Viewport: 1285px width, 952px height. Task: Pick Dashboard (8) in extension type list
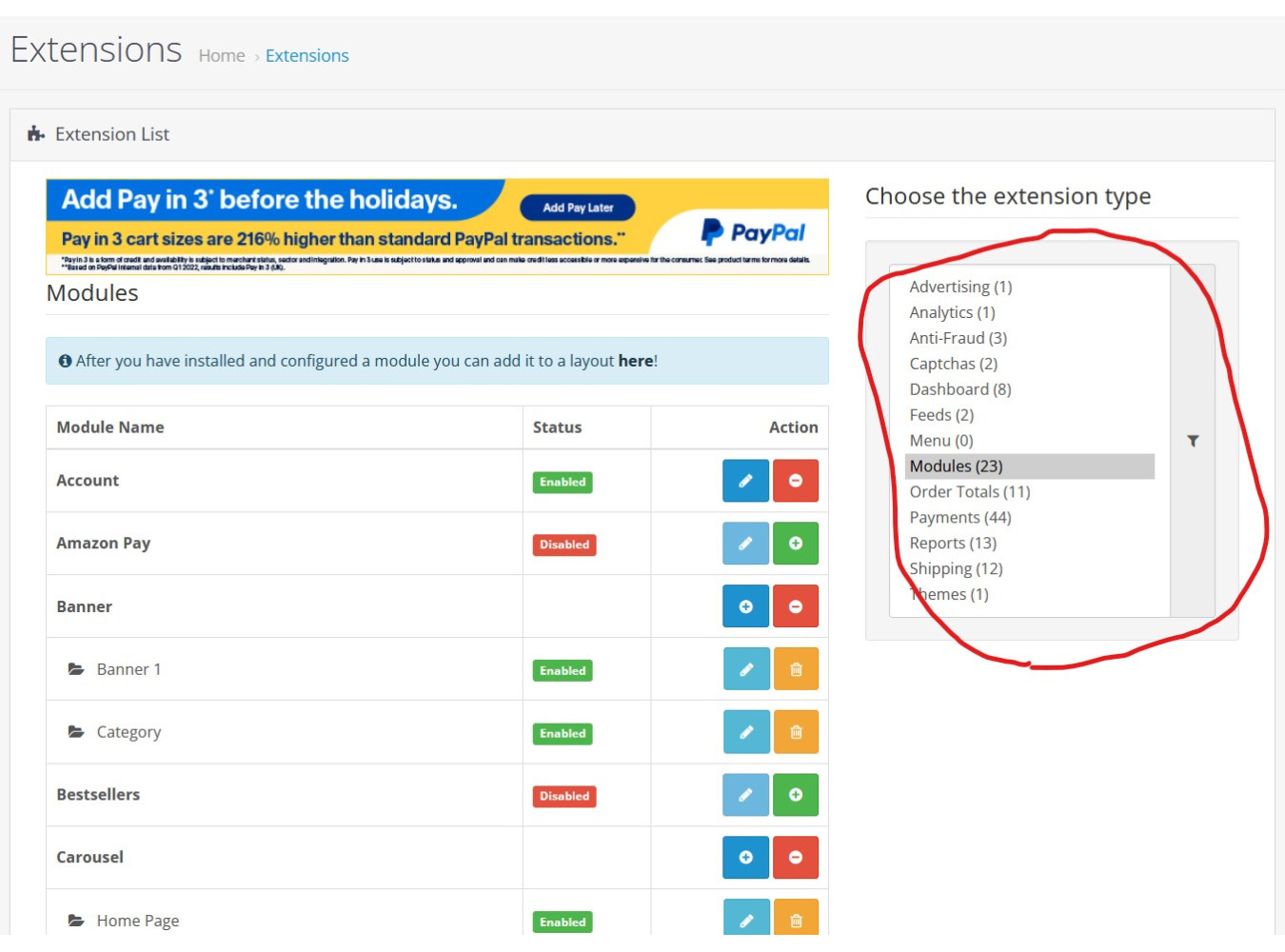point(959,389)
